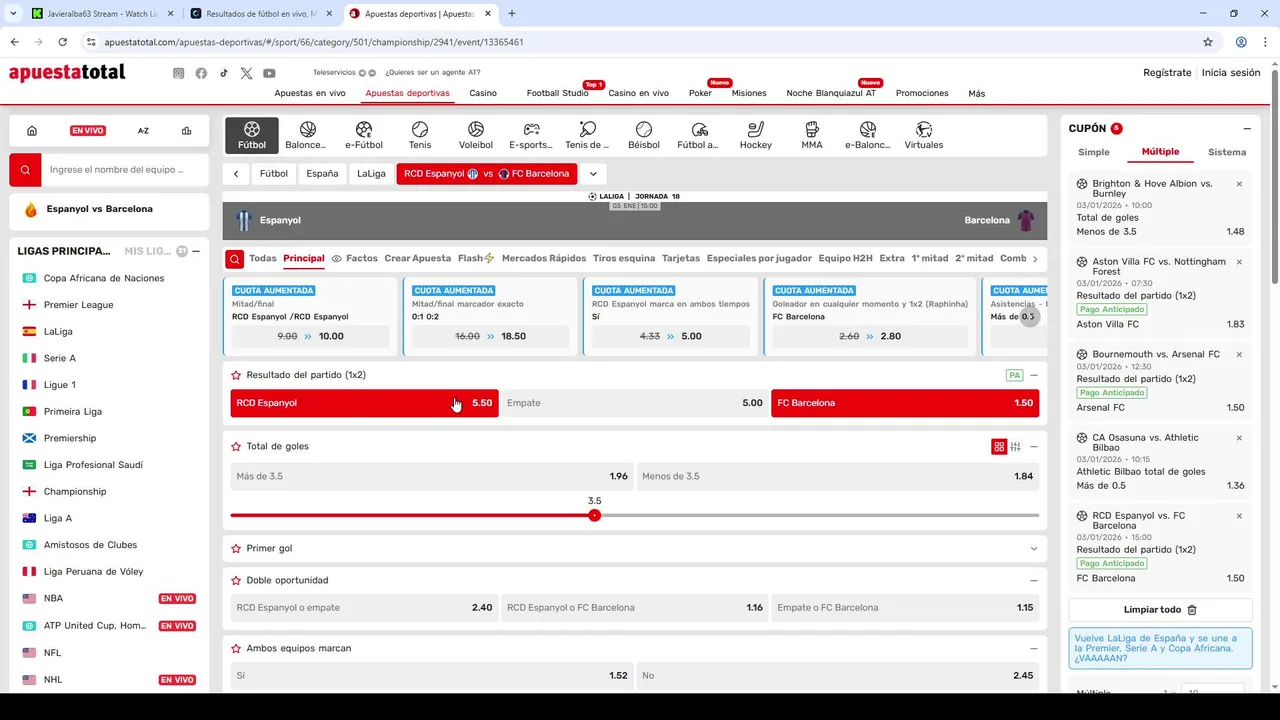Collapse the Doble oportunidad market
The height and width of the screenshot is (720, 1280).
[1034, 581]
